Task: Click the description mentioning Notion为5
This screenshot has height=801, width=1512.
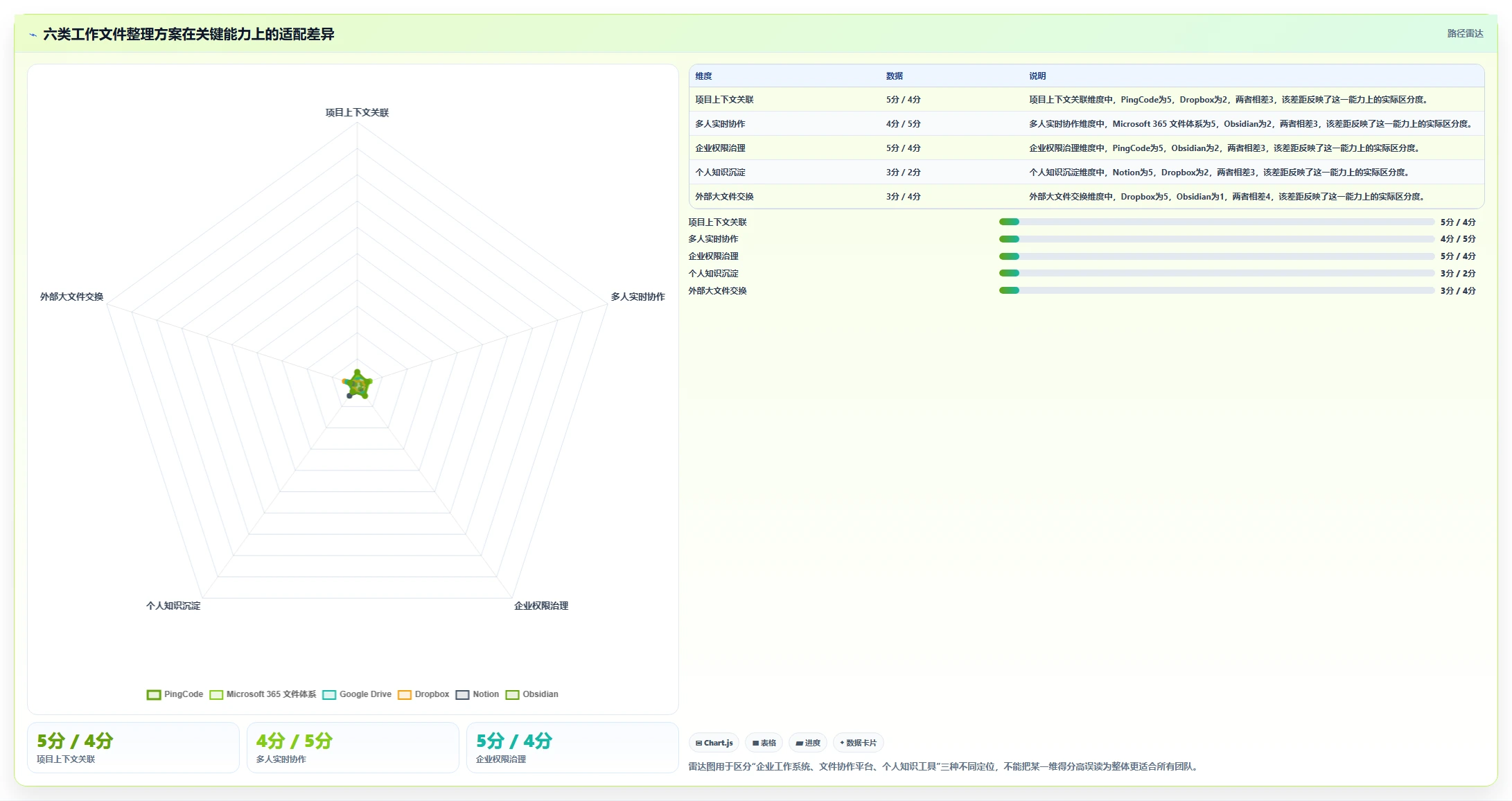Action: 1220,173
